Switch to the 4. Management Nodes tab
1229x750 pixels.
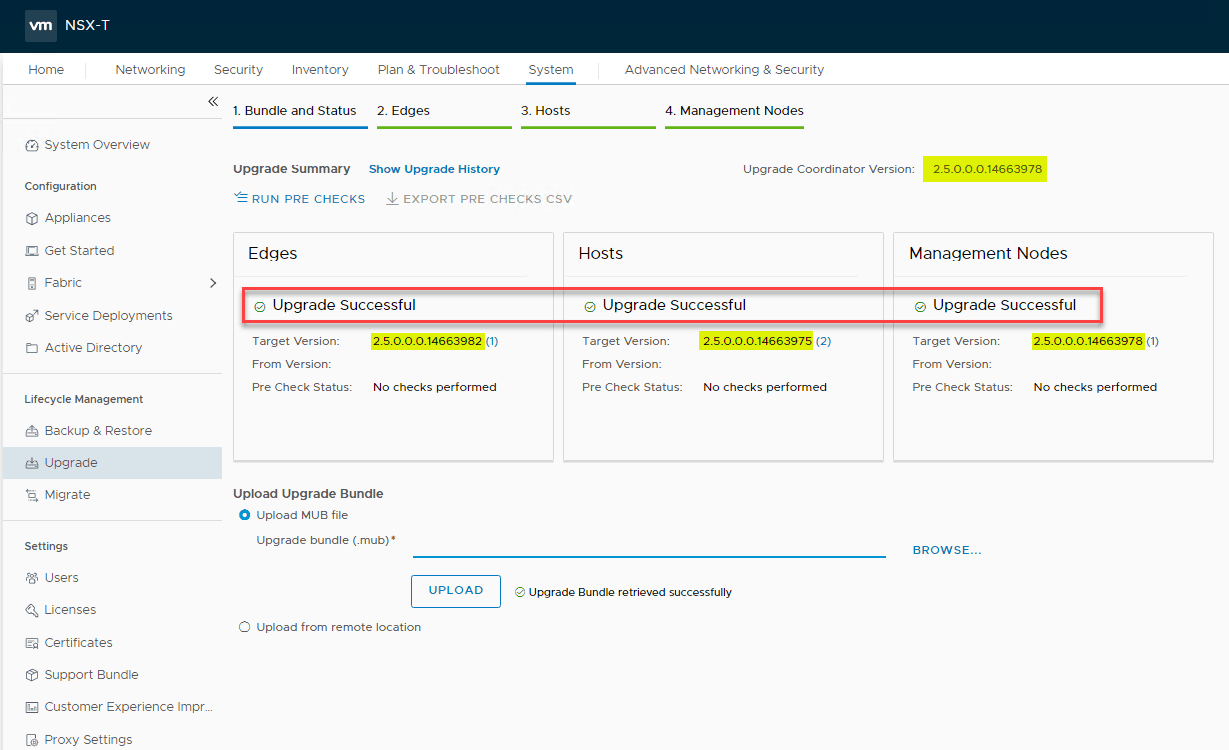734,110
